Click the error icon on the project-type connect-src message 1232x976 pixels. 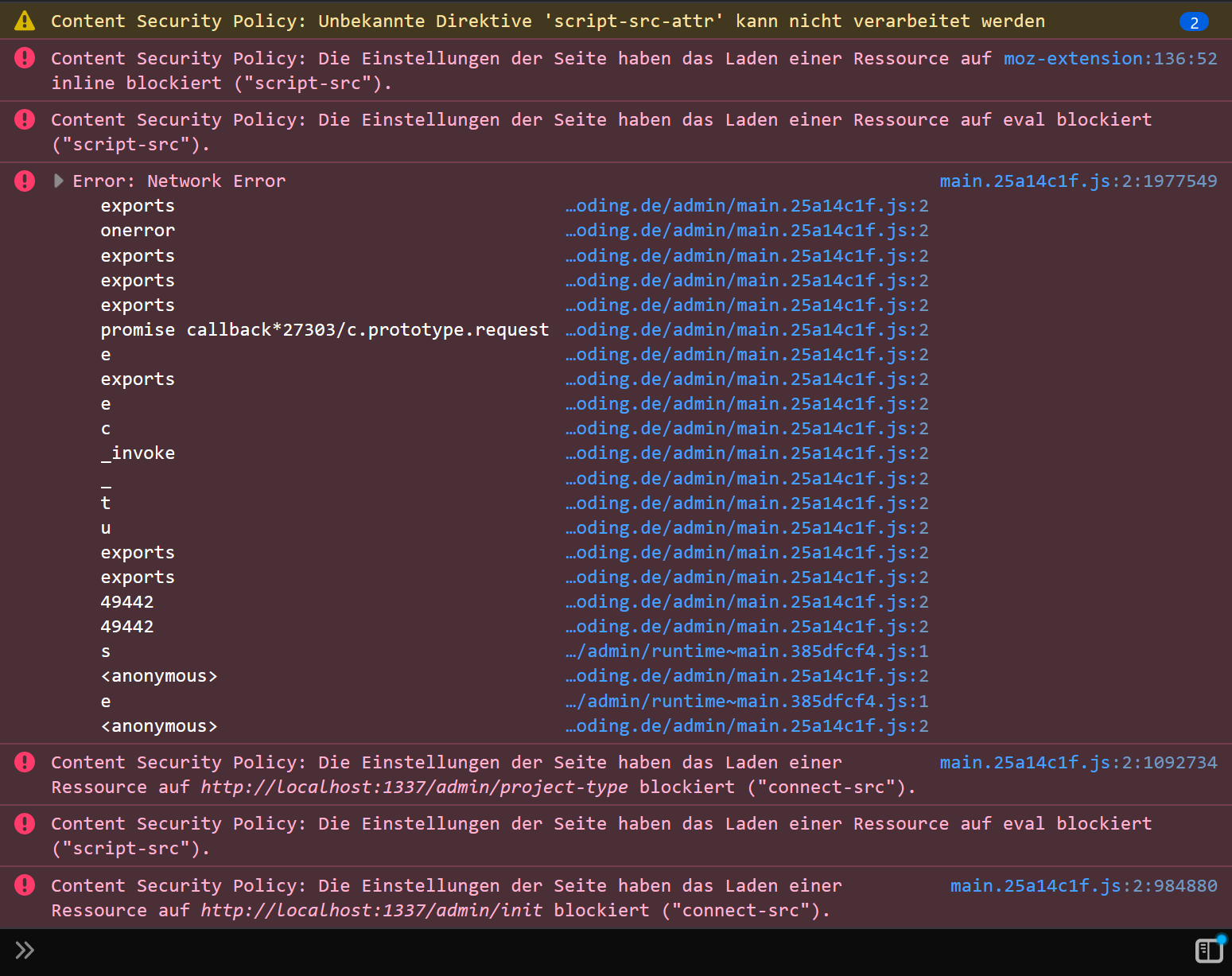click(24, 762)
